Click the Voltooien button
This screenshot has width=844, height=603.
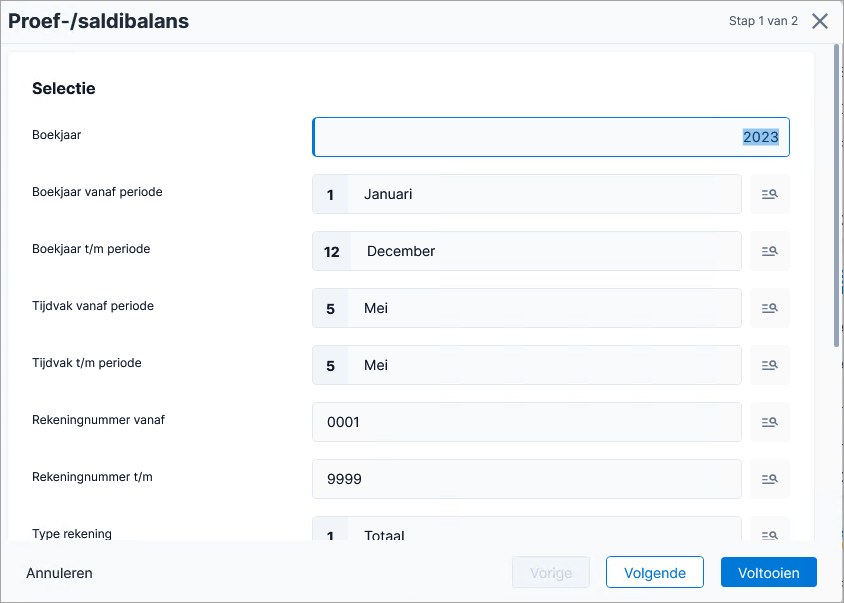click(769, 572)
